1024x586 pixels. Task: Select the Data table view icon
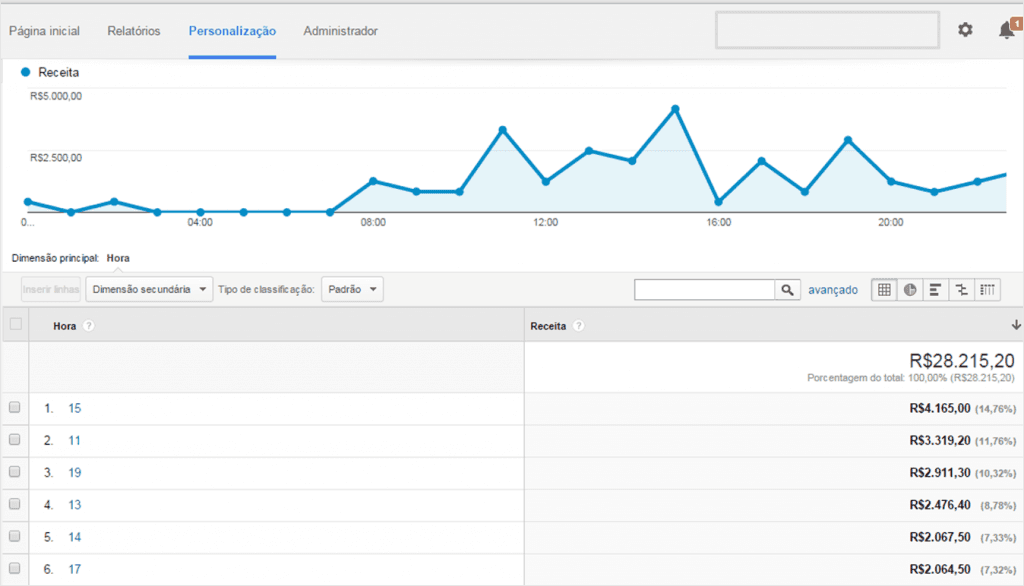coord(884,289)
